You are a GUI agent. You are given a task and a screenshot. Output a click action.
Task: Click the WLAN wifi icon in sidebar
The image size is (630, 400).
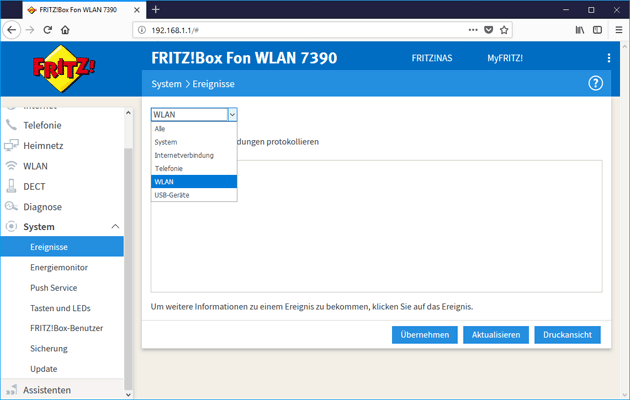11,166
